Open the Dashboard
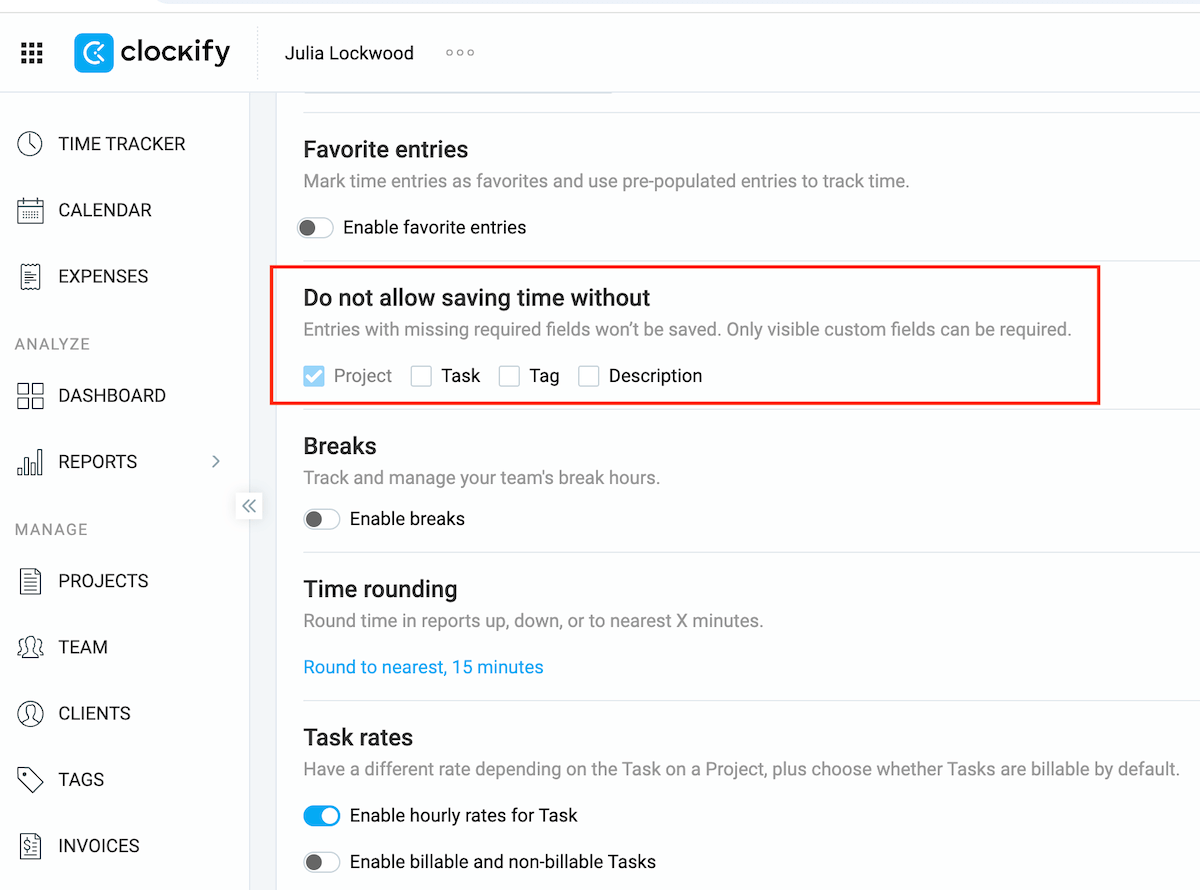The image size is (1200, 890). pyautogui.click(x=110, y=395)
